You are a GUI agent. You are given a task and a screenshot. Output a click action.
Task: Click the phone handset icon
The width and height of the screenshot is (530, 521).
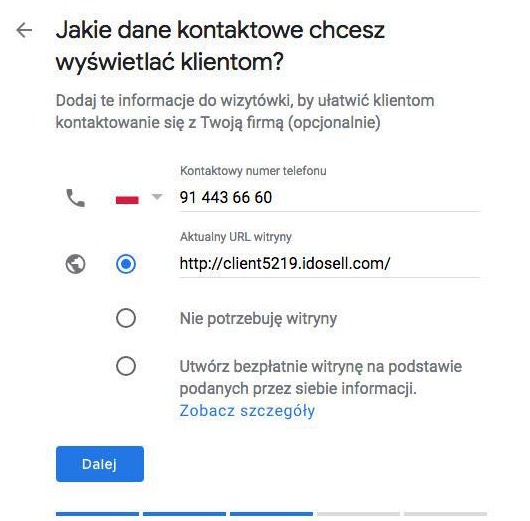76,198
